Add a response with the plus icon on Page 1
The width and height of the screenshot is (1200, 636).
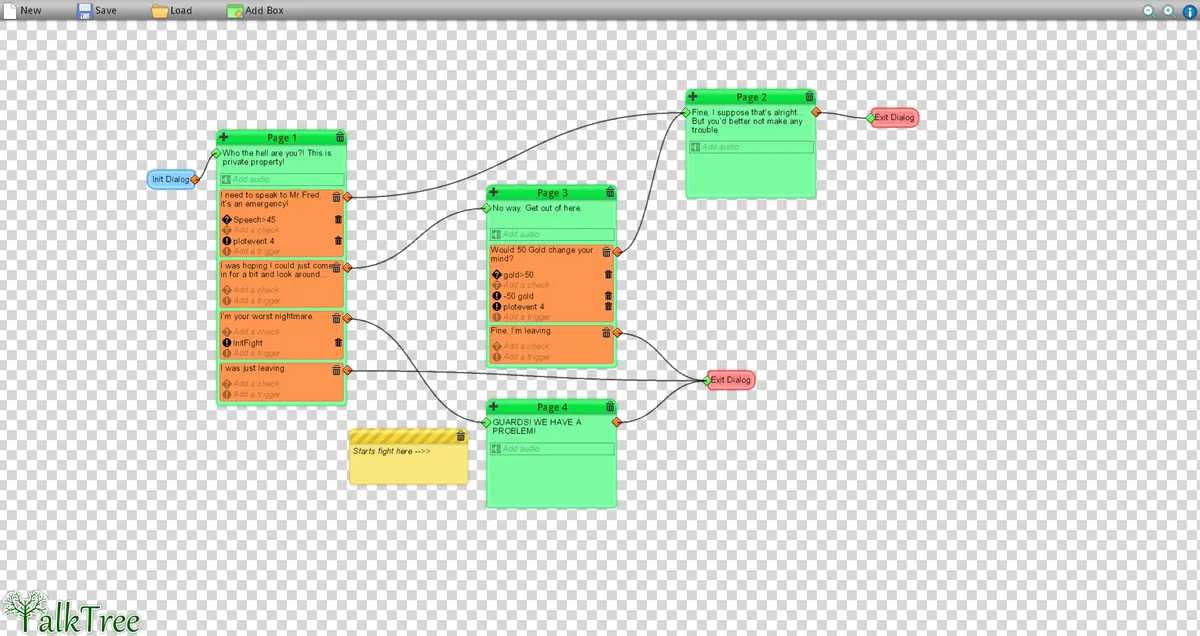pyautogui.click(x=223, y=137)
